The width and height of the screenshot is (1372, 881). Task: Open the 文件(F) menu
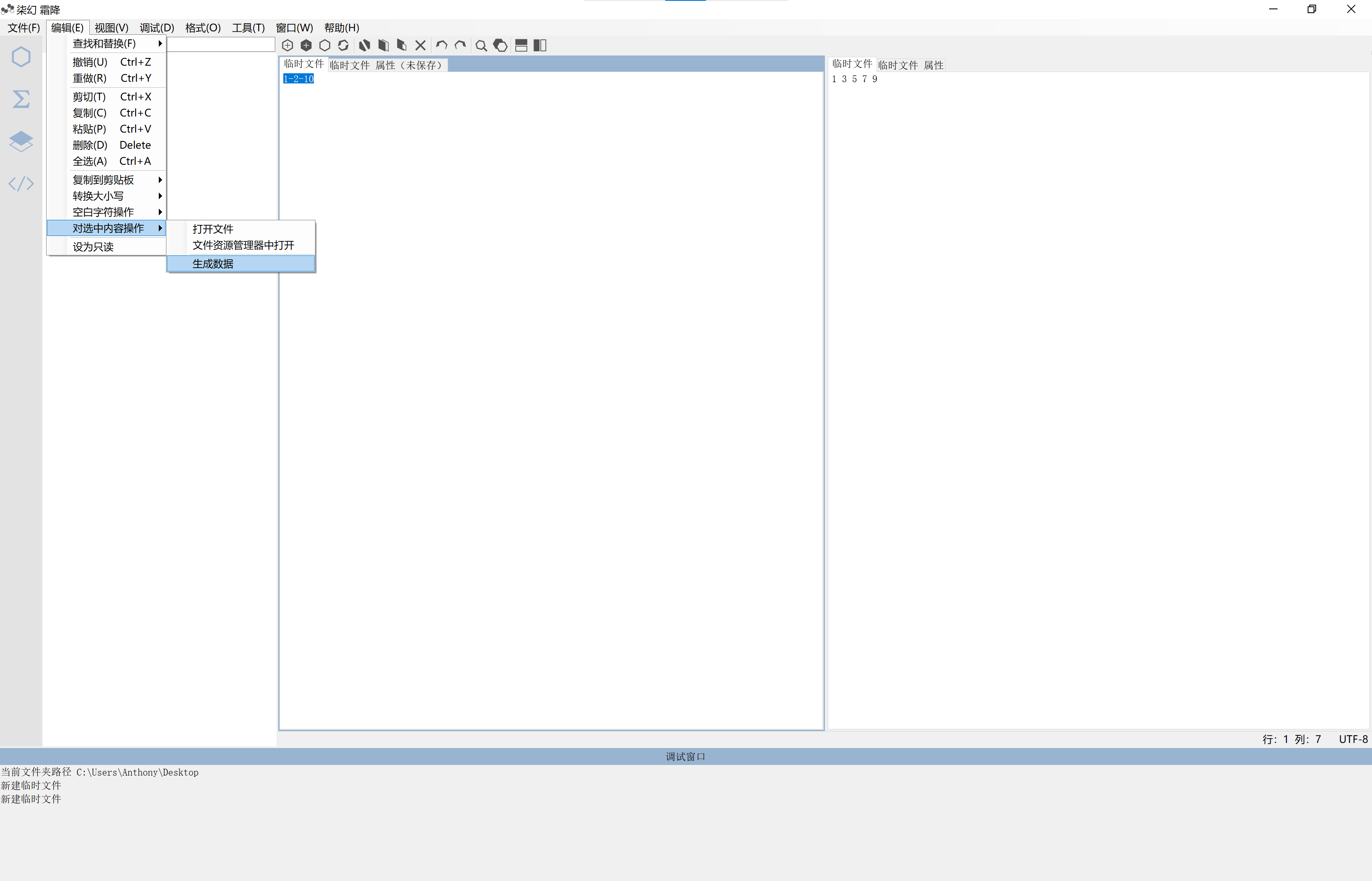(23, 28)
